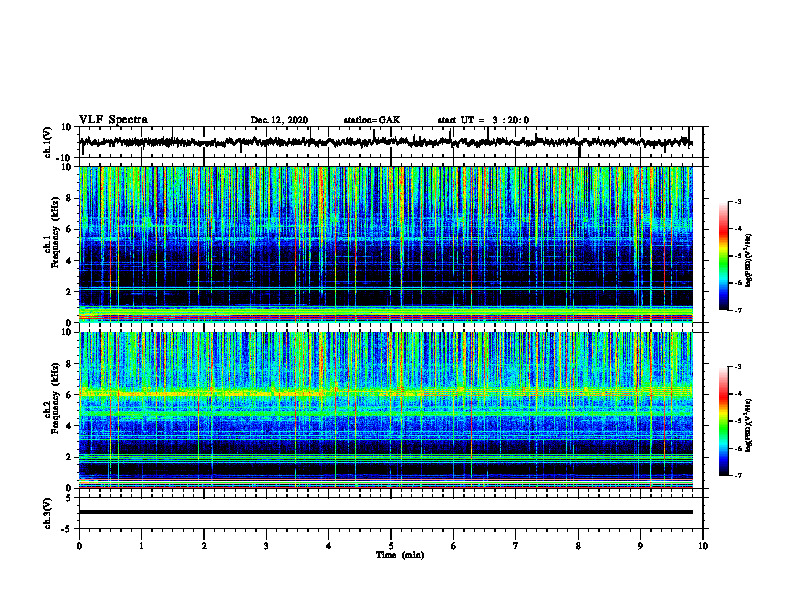Click the "4" kHz tick on ch.2 frequency axis

[x=69, y=426]
